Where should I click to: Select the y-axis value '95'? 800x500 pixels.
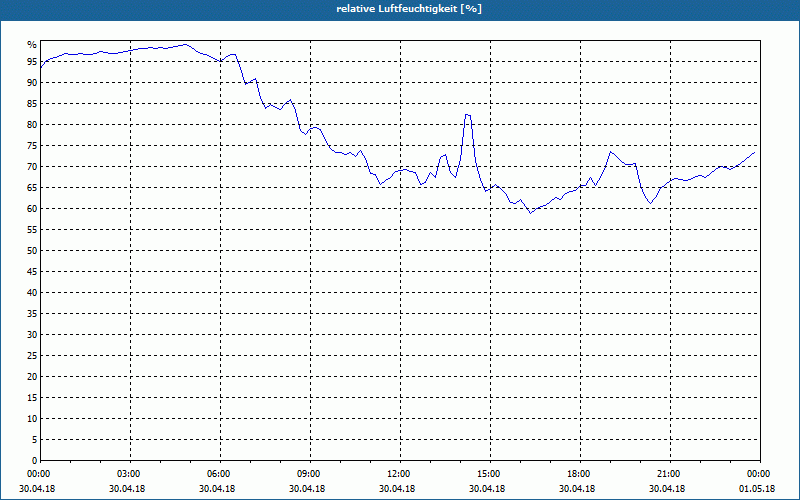coord(32,62)
